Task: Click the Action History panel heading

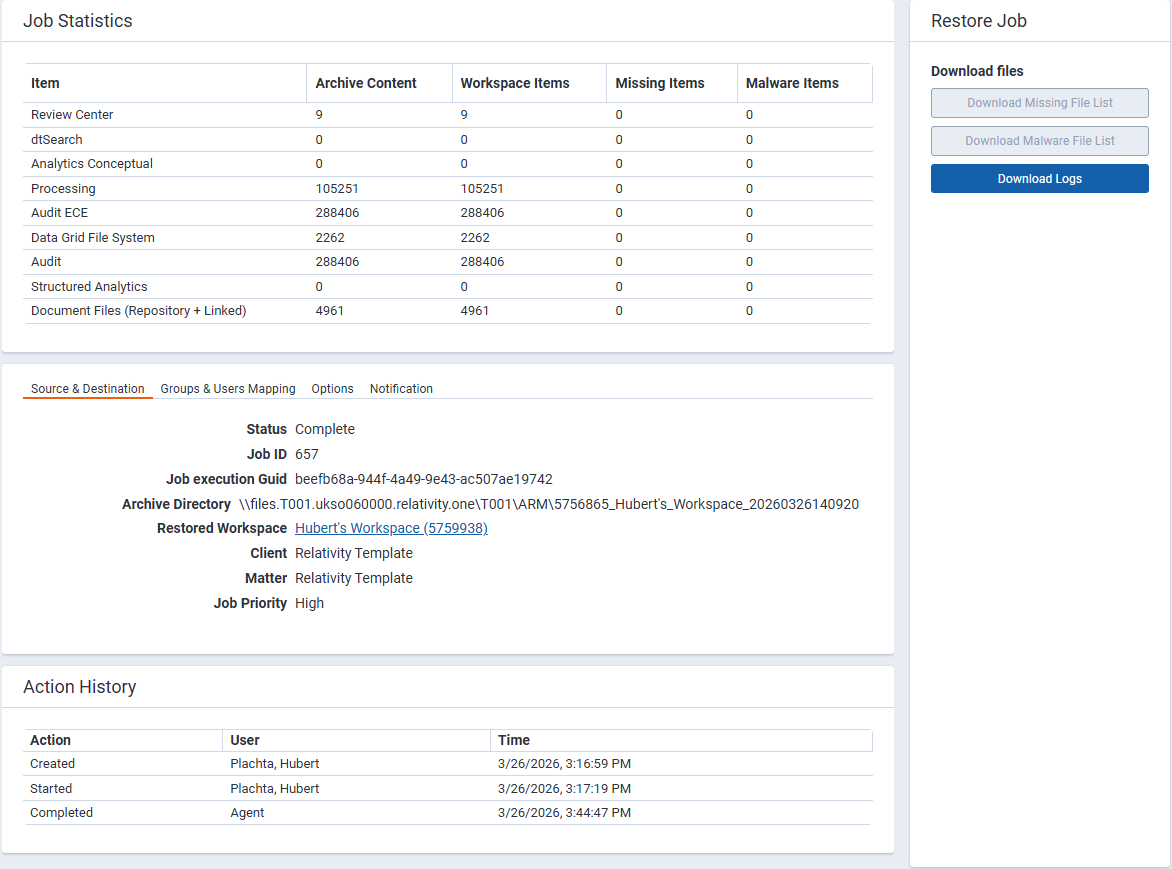Action: coord(80,687)
